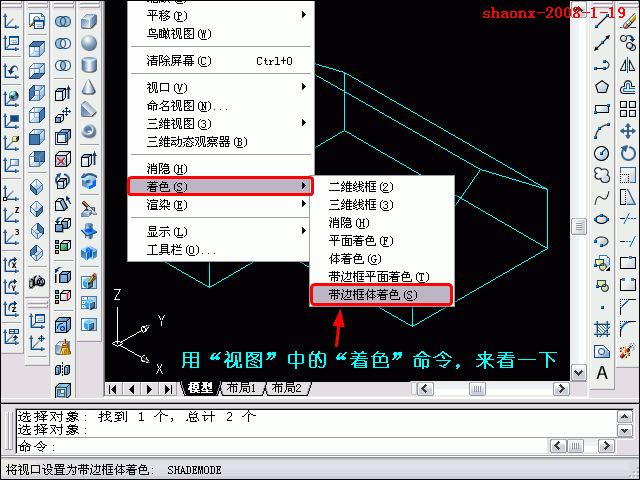This screenshot has width=640, height=480.
Task: Click the Union solids icon
Action: click(x=63, y=21)
